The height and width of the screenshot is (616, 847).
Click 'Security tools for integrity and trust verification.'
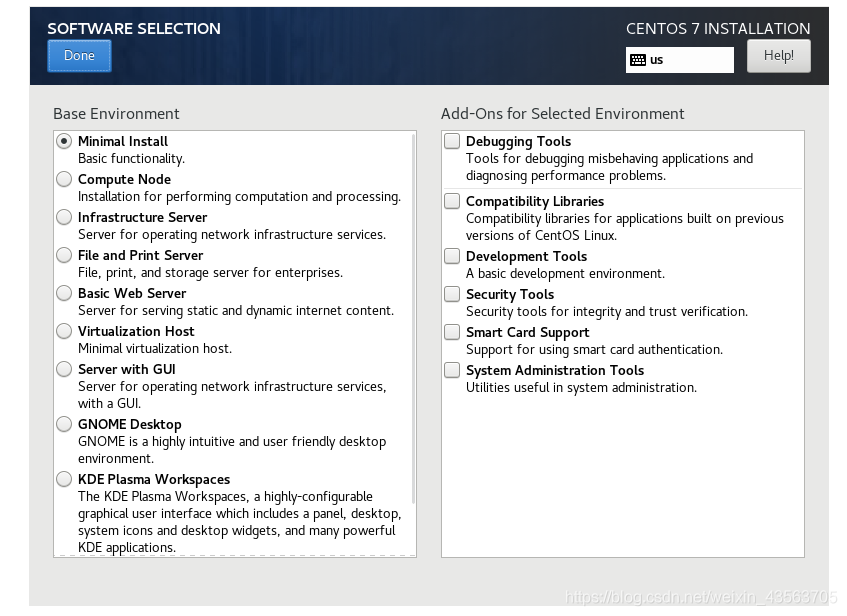pyautogui.click(x=607, y=312)
